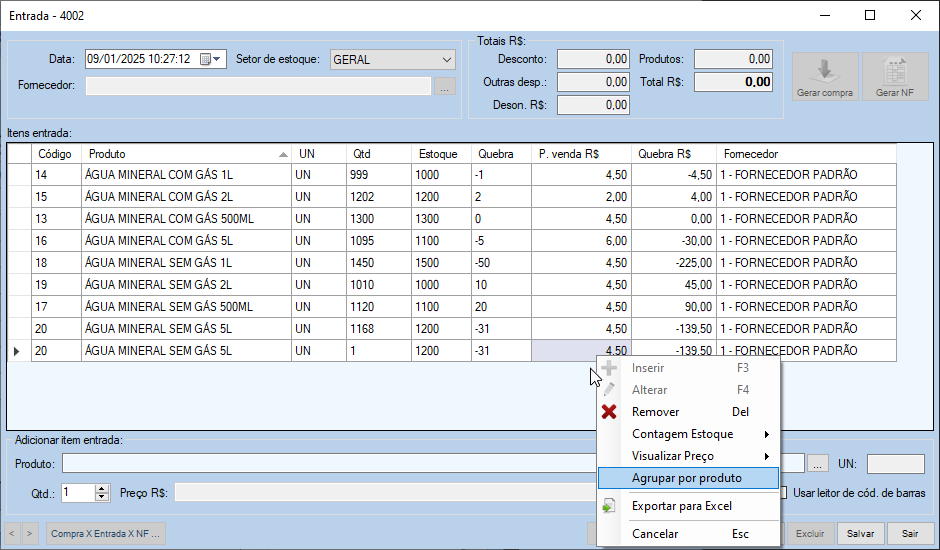Go to next record with right arrow
Viewport: 940px width, 550px height.
31,534
